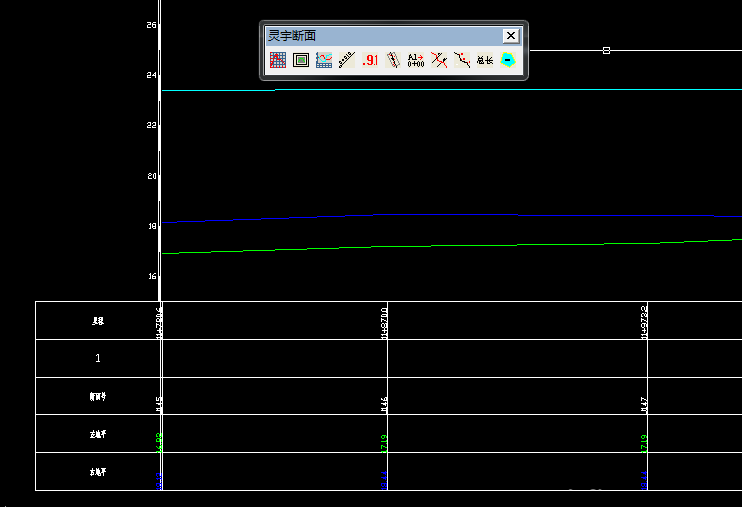Click the vertical axis label 20
This screenshot has height=507, width=742.
[x=152, y=176]
